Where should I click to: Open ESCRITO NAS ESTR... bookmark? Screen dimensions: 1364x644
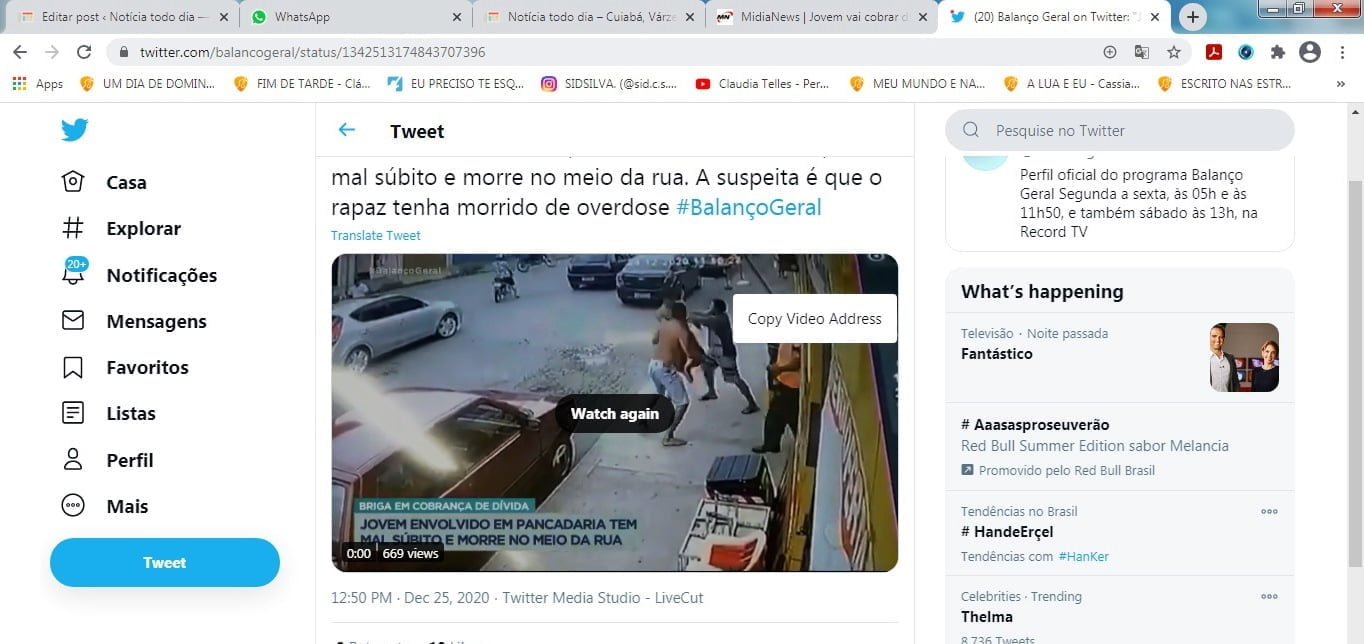click(x=1225, y=84)
